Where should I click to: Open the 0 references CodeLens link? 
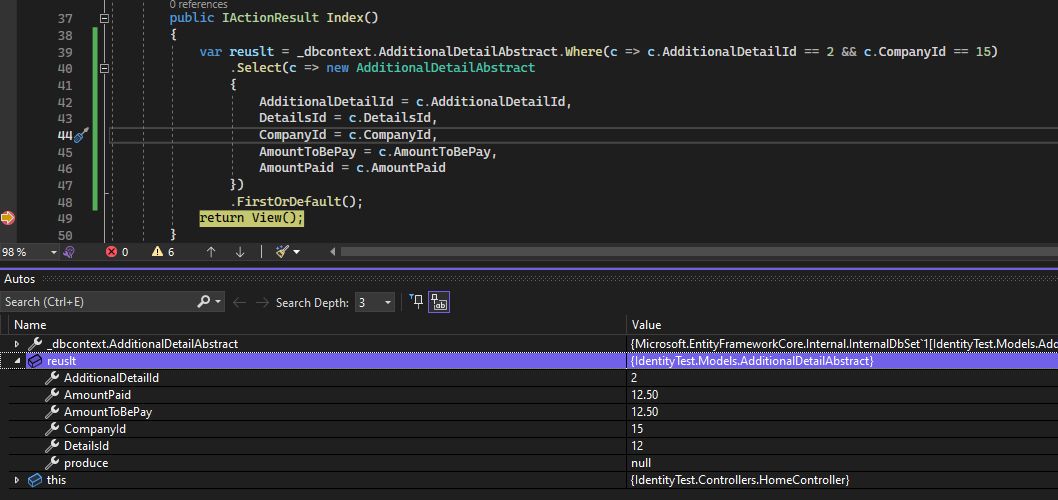[198, 5]
